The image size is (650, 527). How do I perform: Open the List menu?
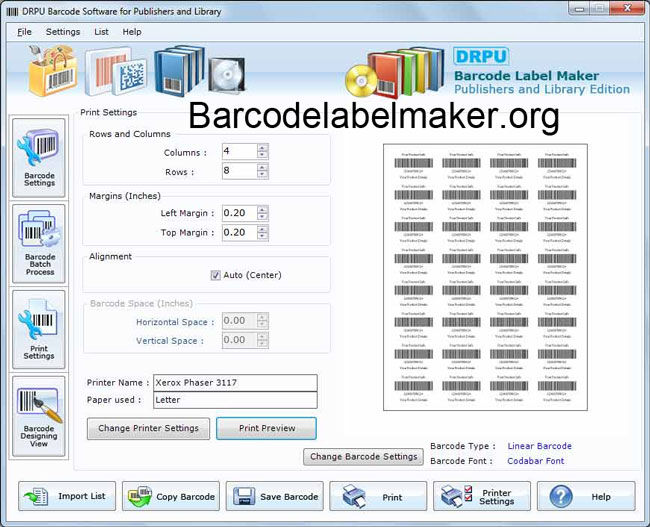[x=101, y=32]
